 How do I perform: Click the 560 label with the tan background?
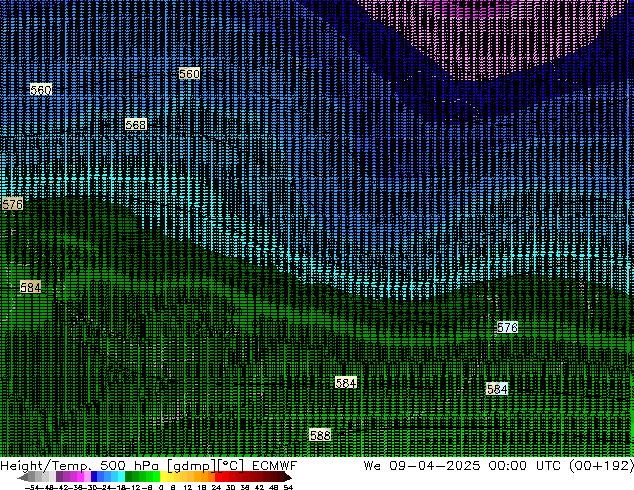[x=189, y=74]
